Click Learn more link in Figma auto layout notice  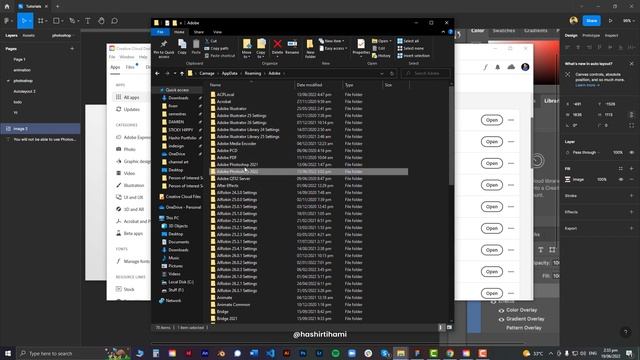click(587, 85)
